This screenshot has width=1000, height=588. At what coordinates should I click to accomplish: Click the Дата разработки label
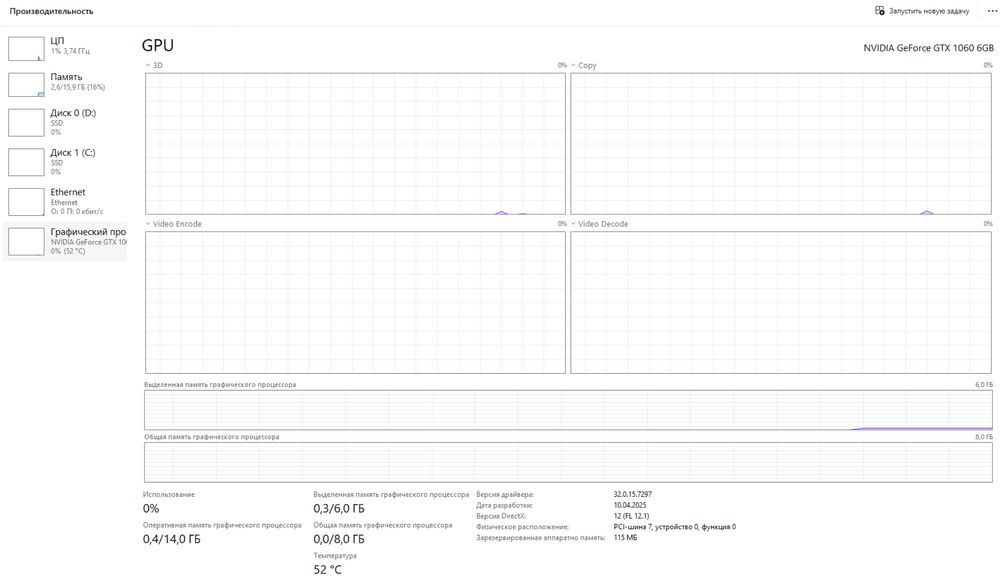504,505
